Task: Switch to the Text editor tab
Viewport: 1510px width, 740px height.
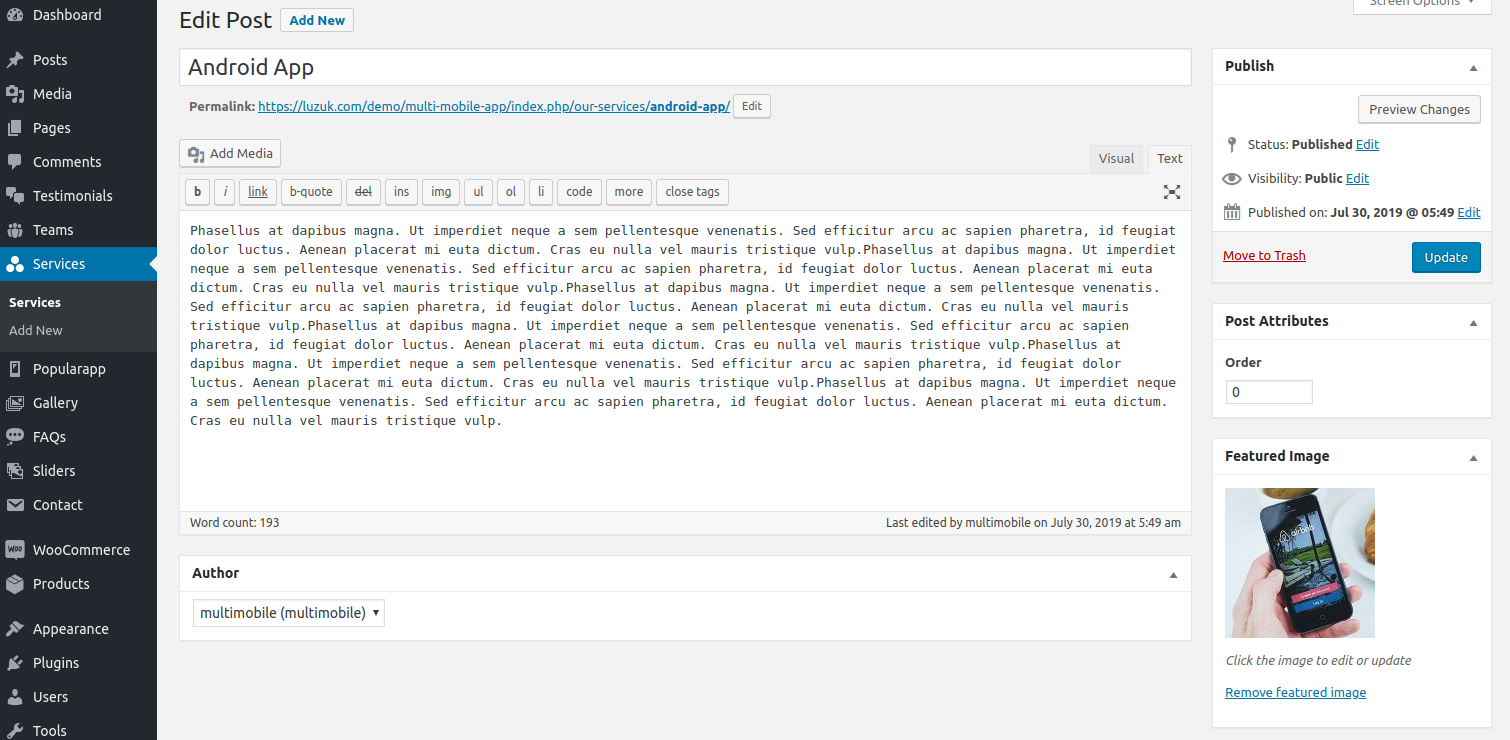Action: tap(1170, 158)
